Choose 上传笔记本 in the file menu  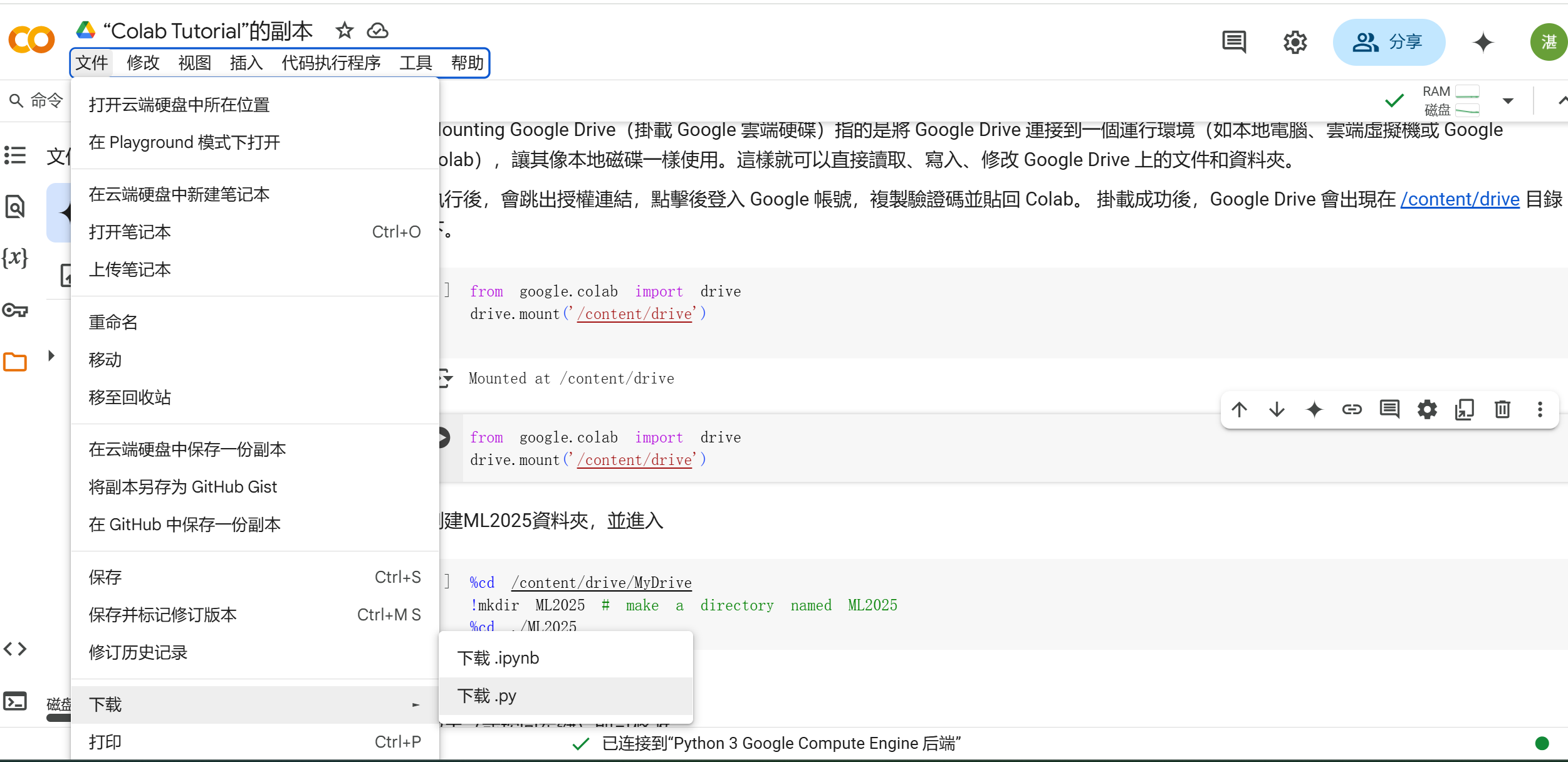[x=130, y=269]
